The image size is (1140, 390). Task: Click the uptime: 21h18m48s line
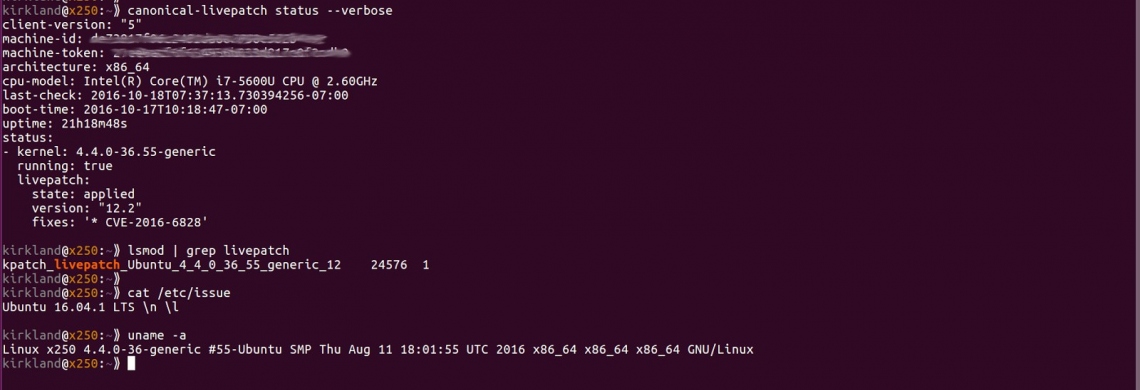tap(65, 124)
